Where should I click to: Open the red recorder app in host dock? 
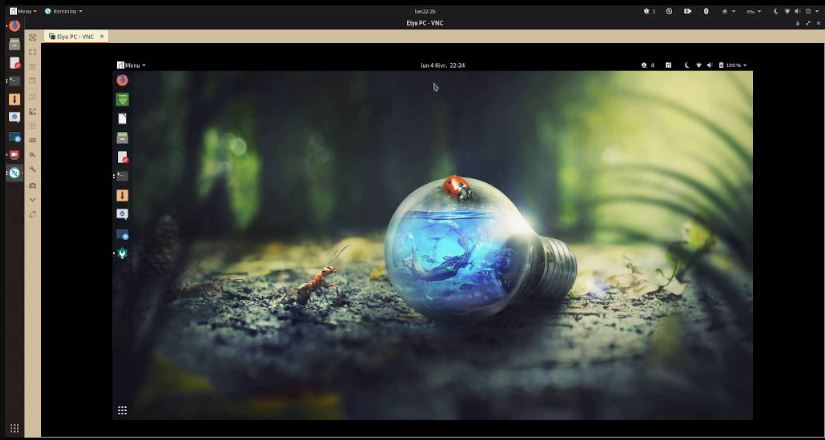pyautogui.click(x=14, y=155)
